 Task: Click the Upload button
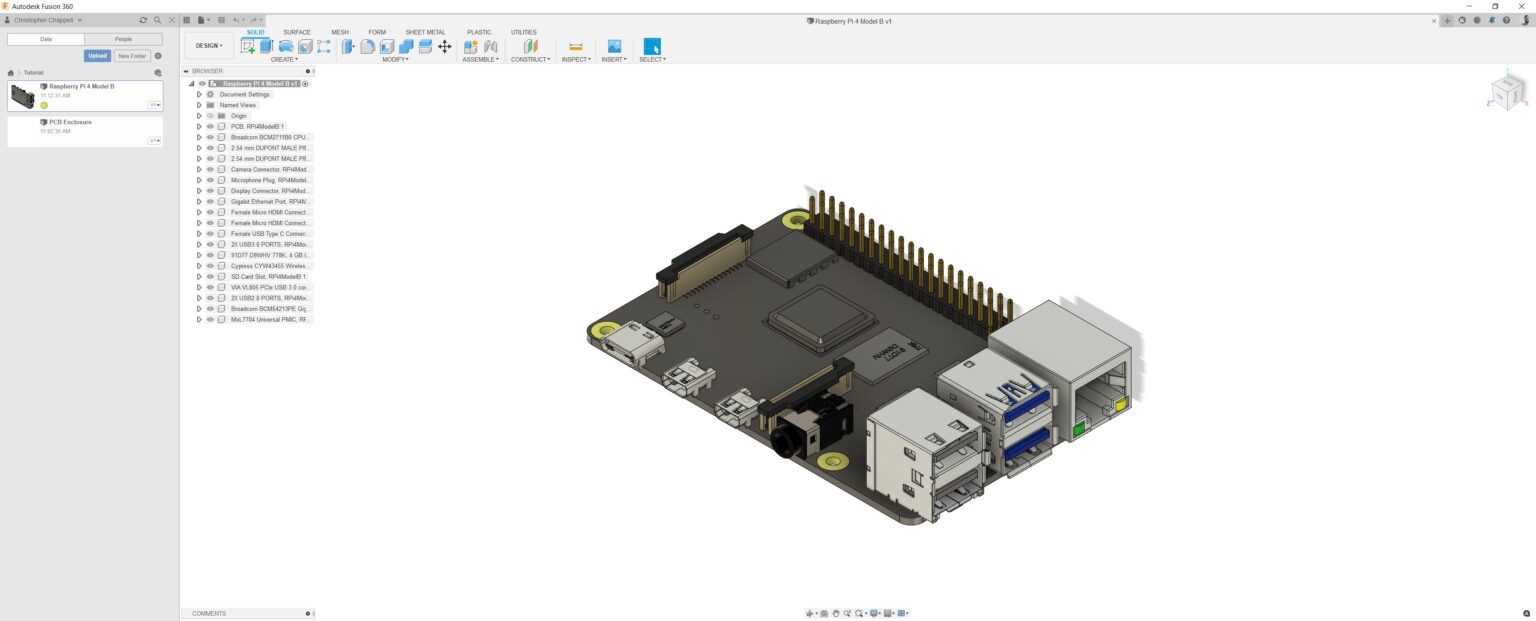point(97,56)
